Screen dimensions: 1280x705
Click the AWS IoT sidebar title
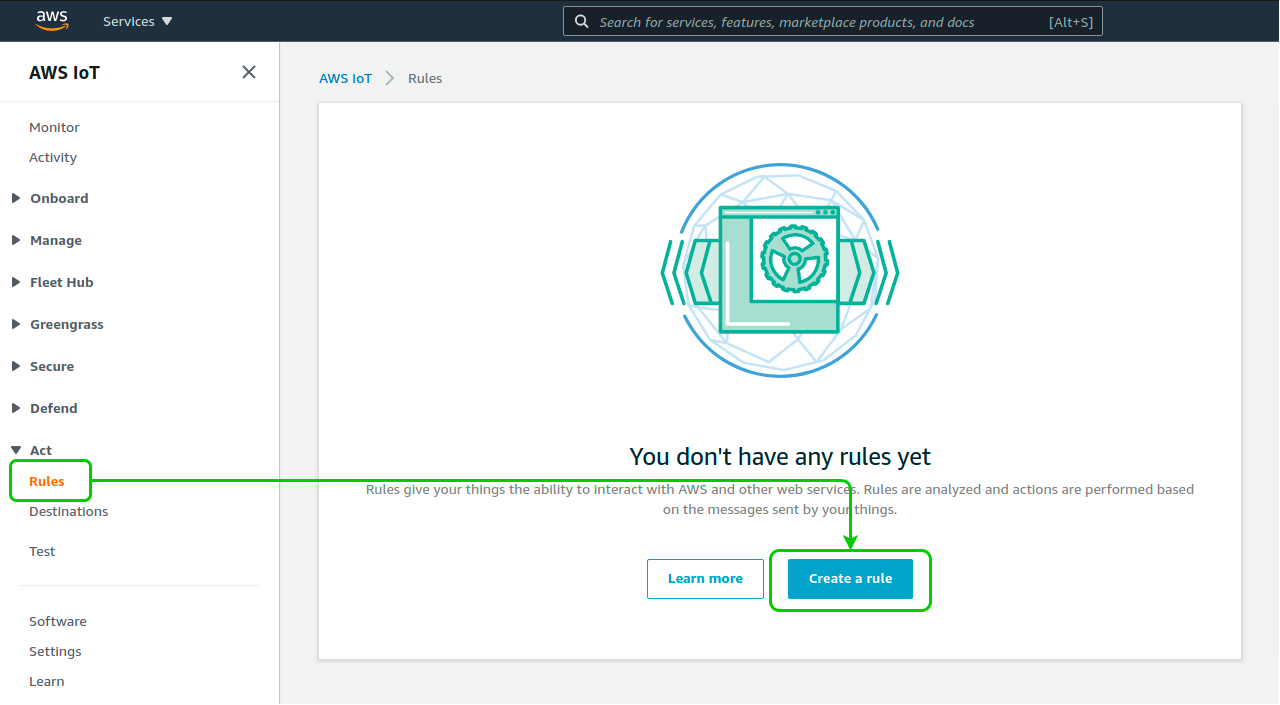[64, 72]
